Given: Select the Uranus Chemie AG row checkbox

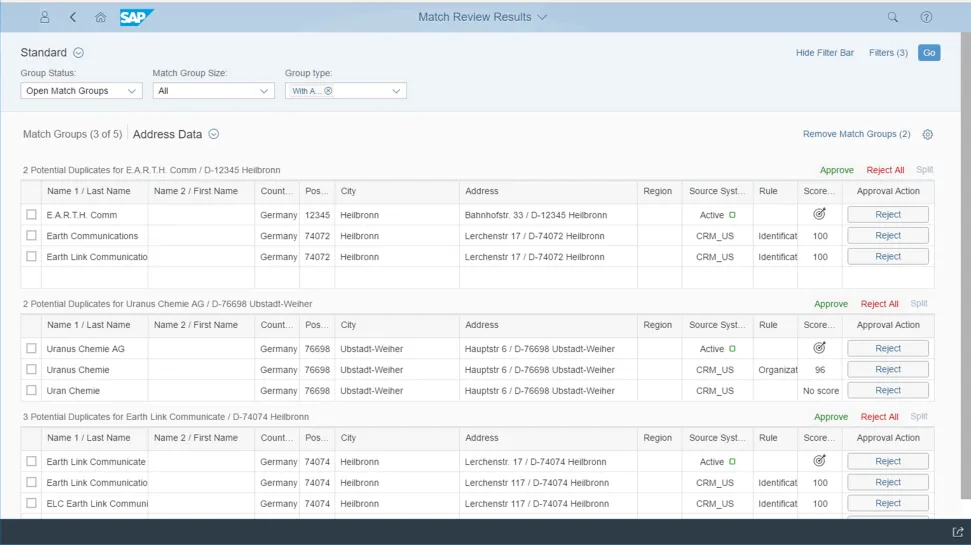Looking at the screenshot, I should (32, 349).
